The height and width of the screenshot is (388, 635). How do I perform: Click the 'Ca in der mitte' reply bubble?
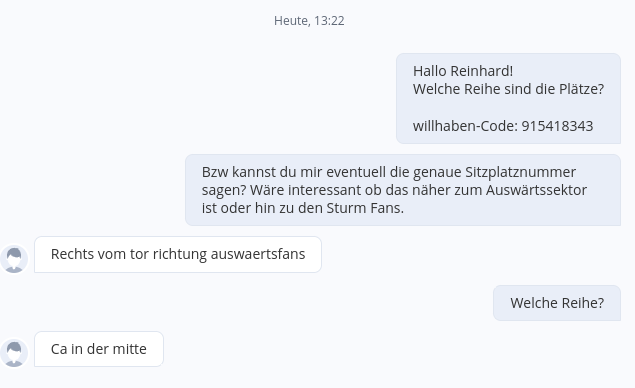(x=99, y=349)
